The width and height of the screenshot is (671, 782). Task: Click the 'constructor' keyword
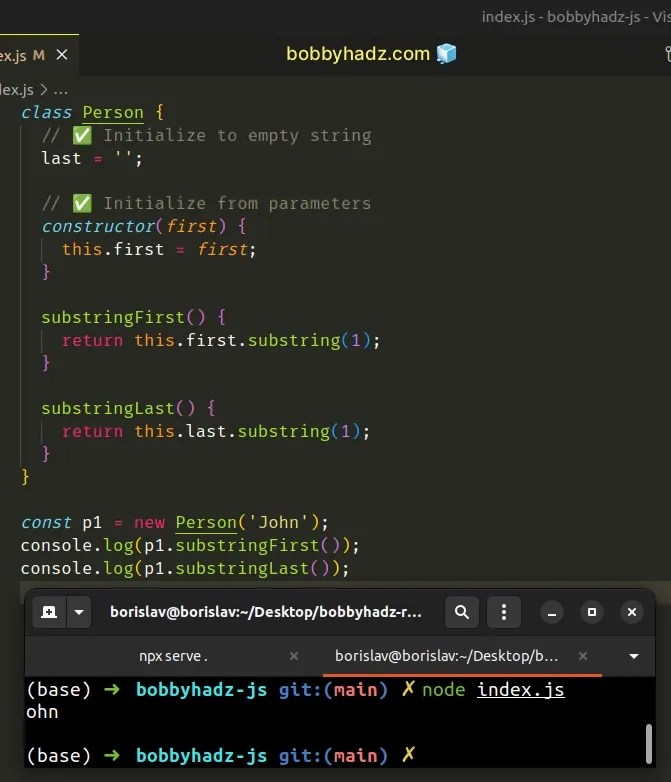(x=98, y=226)
